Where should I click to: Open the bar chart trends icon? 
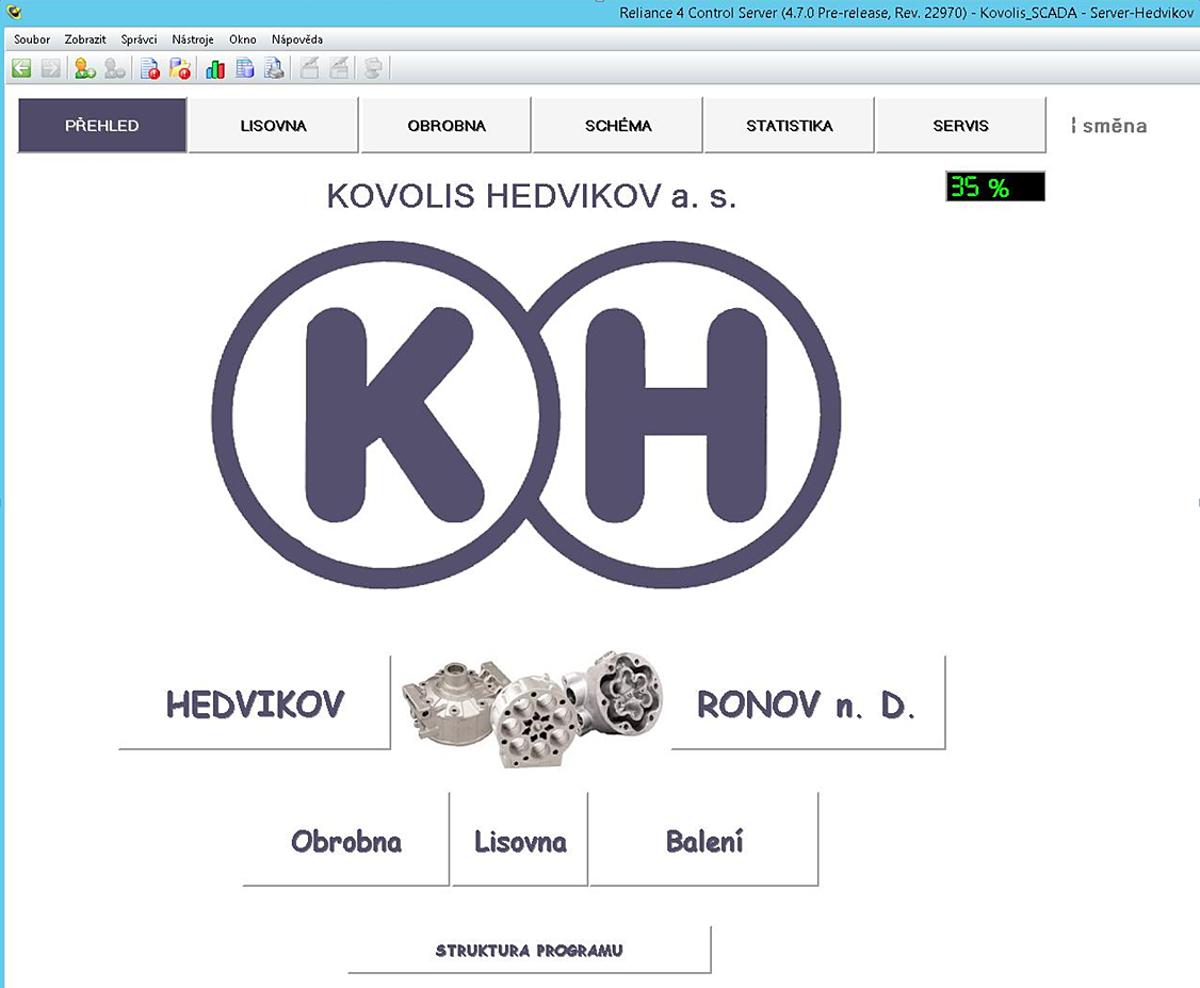pos(215,68)
